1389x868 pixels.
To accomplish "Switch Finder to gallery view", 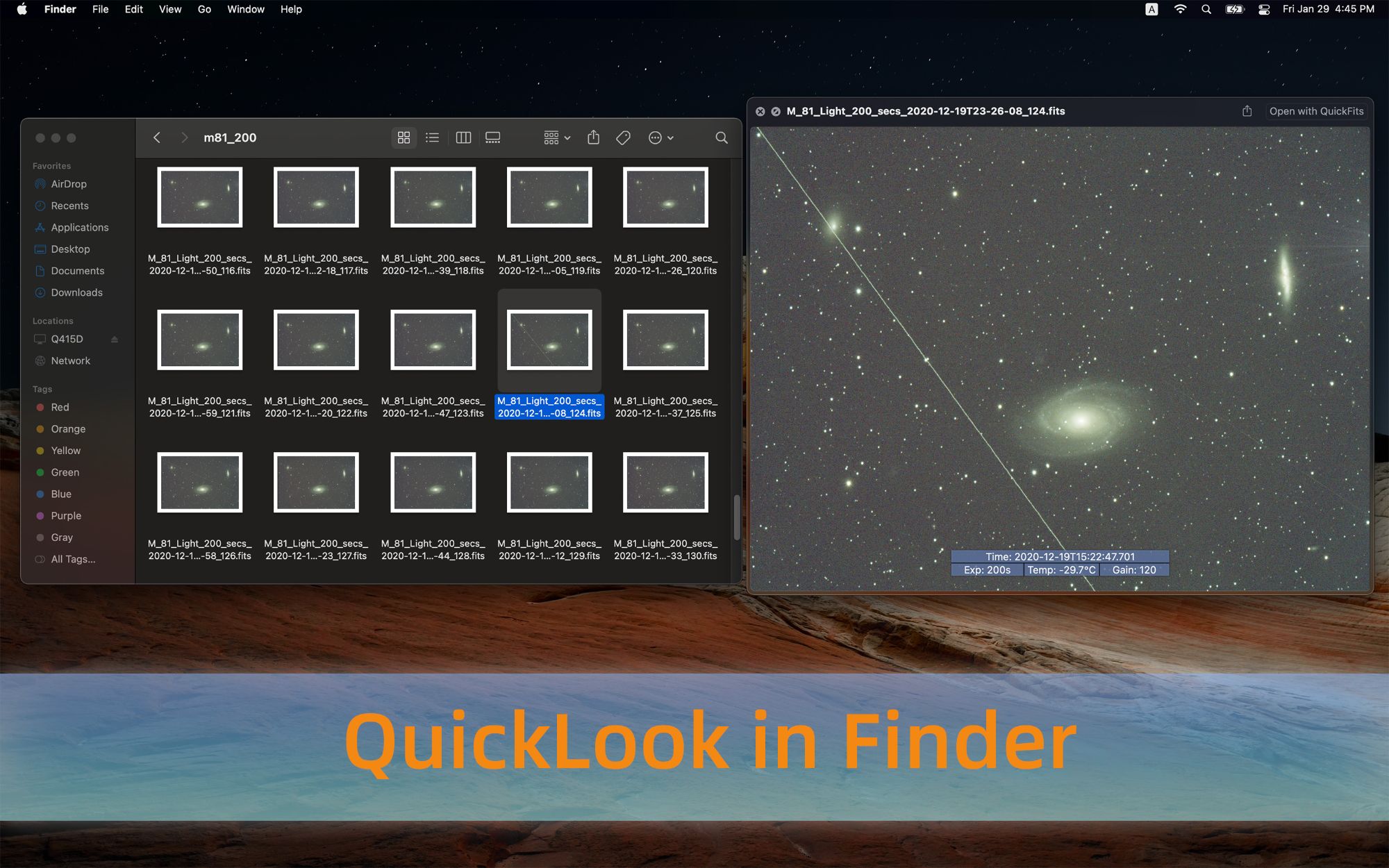I will tap(493, 137).
